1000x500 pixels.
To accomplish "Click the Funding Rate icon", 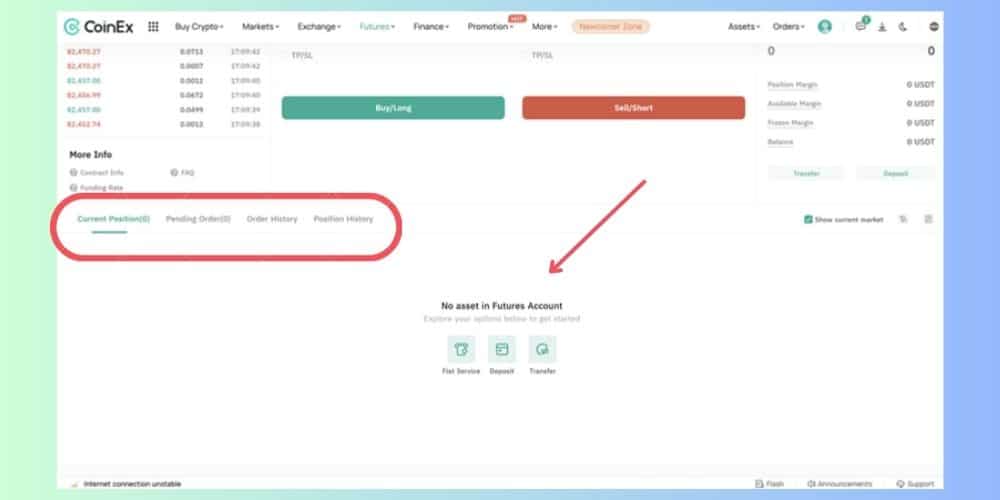I will tap(74, 188).
